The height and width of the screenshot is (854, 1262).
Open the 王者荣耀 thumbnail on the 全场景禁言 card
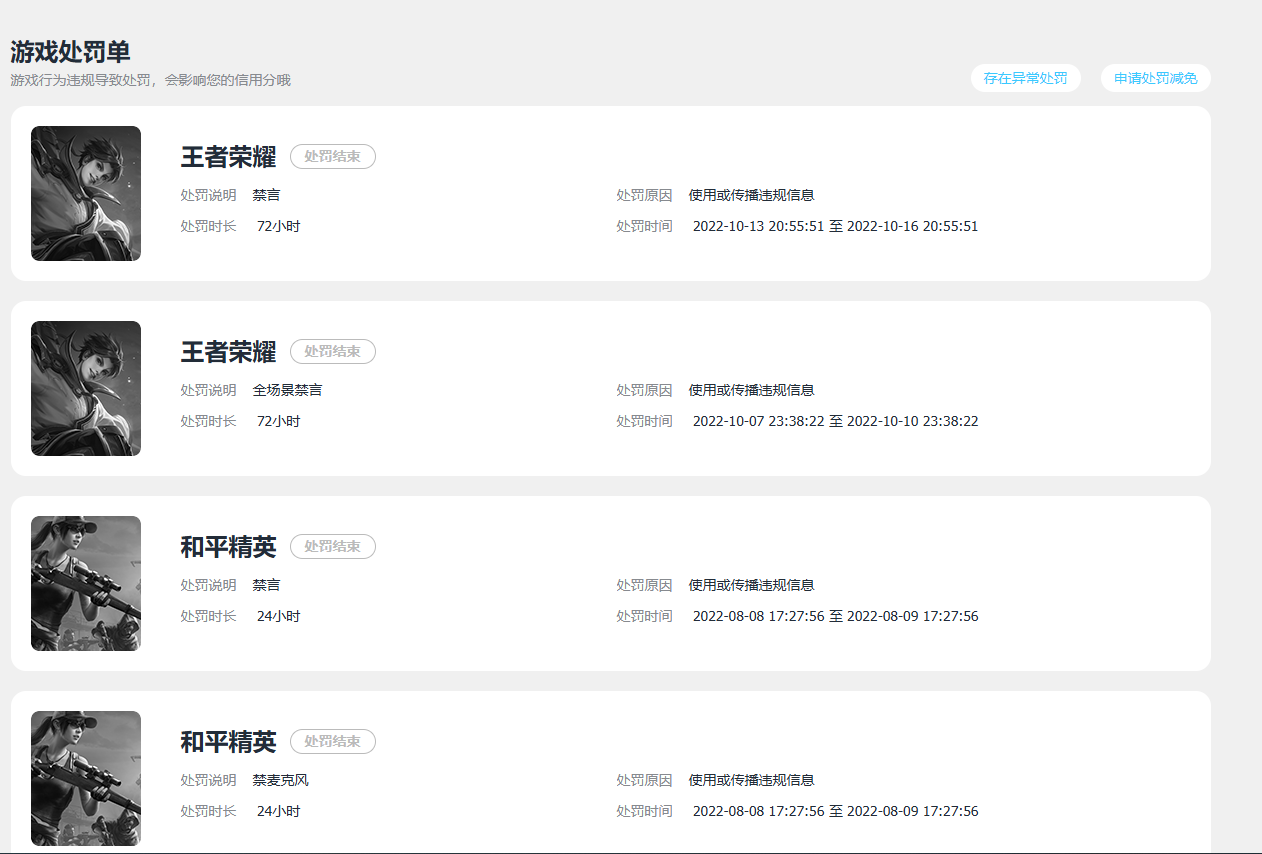[x=86, y=388]
